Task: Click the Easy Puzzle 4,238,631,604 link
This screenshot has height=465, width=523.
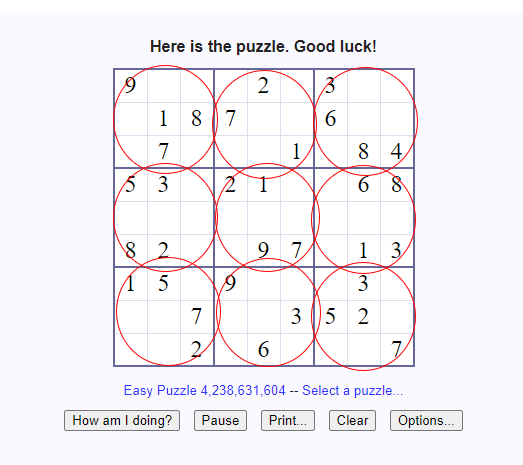Action: 204,390
